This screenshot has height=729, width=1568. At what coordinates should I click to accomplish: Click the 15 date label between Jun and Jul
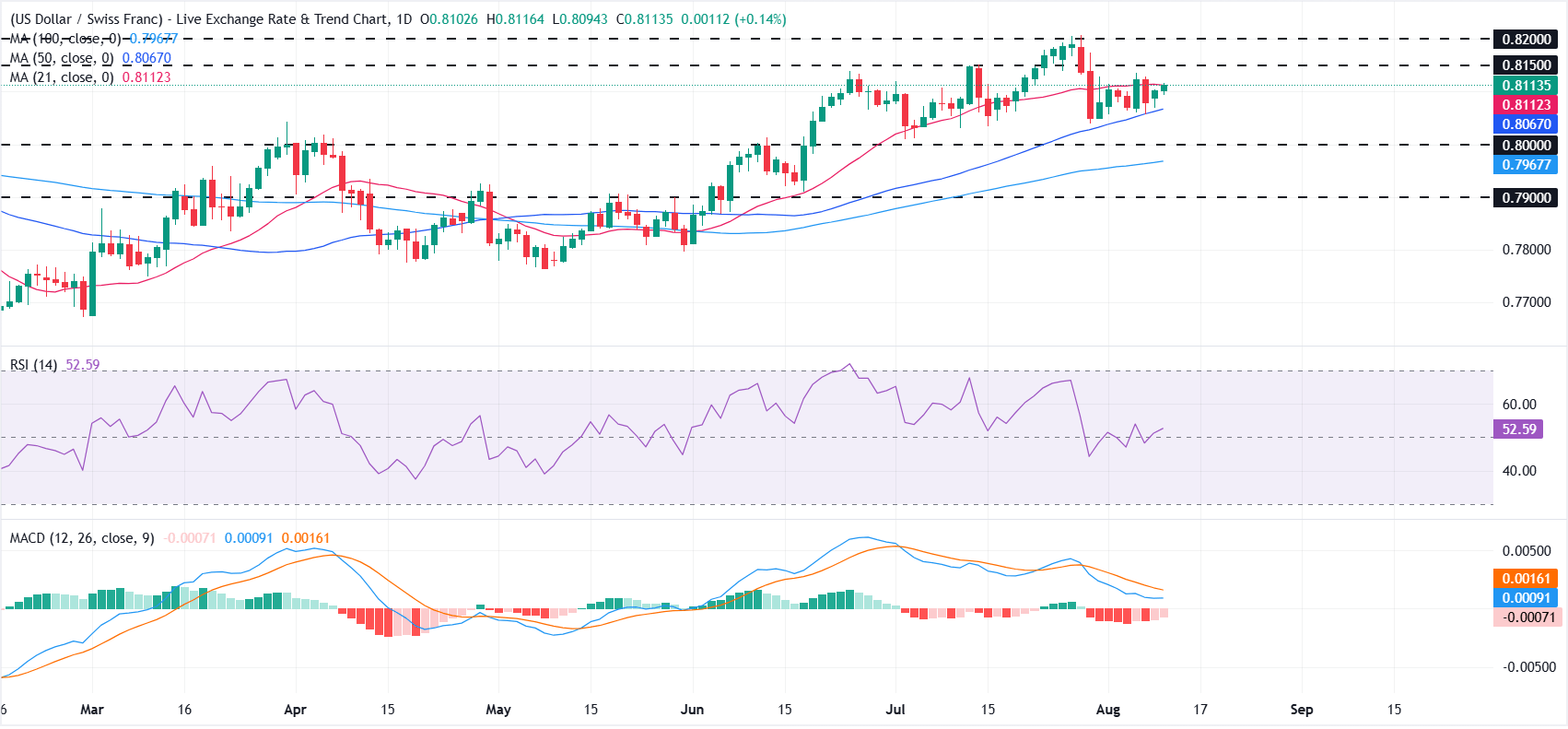coord(784,710)
